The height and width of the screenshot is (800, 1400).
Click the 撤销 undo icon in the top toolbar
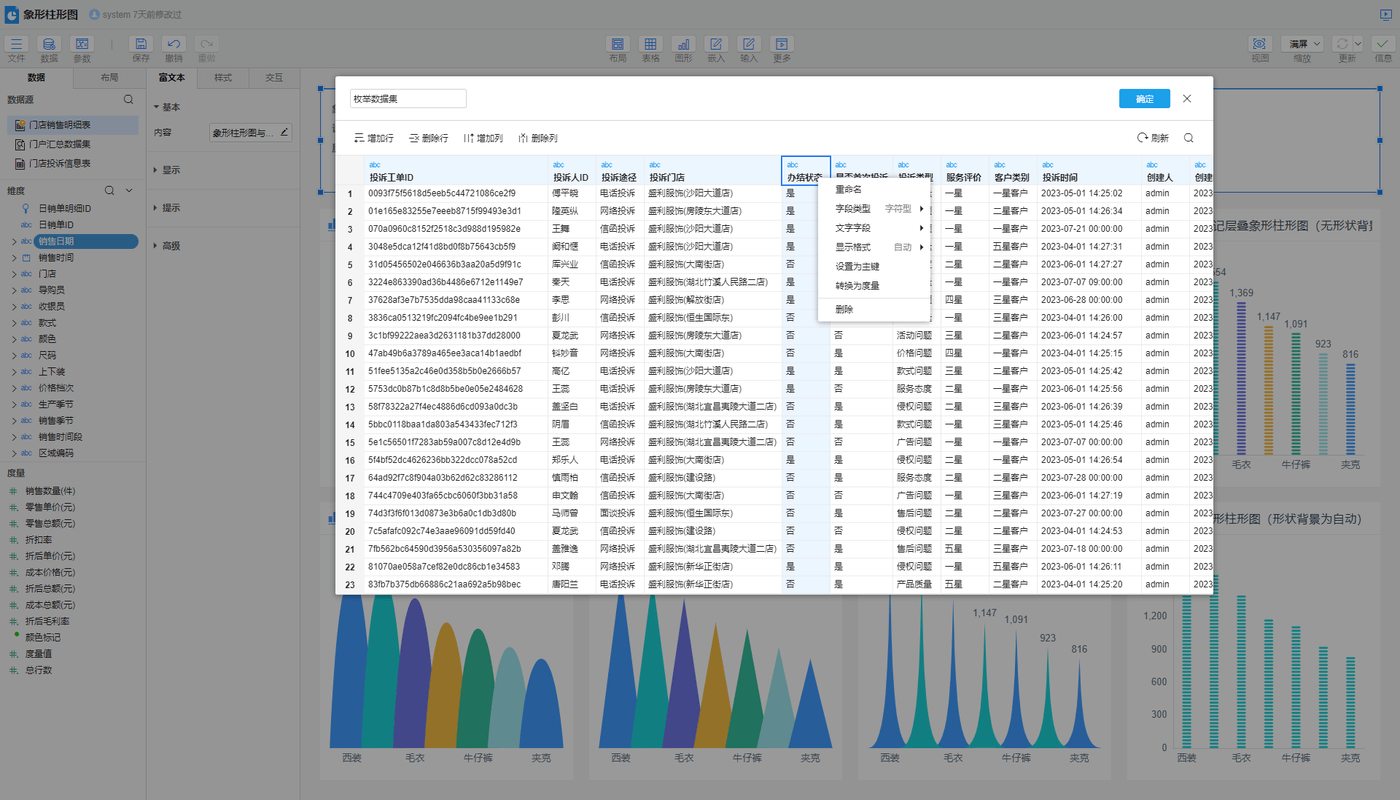pyautogui.click(x=174, y=44)
